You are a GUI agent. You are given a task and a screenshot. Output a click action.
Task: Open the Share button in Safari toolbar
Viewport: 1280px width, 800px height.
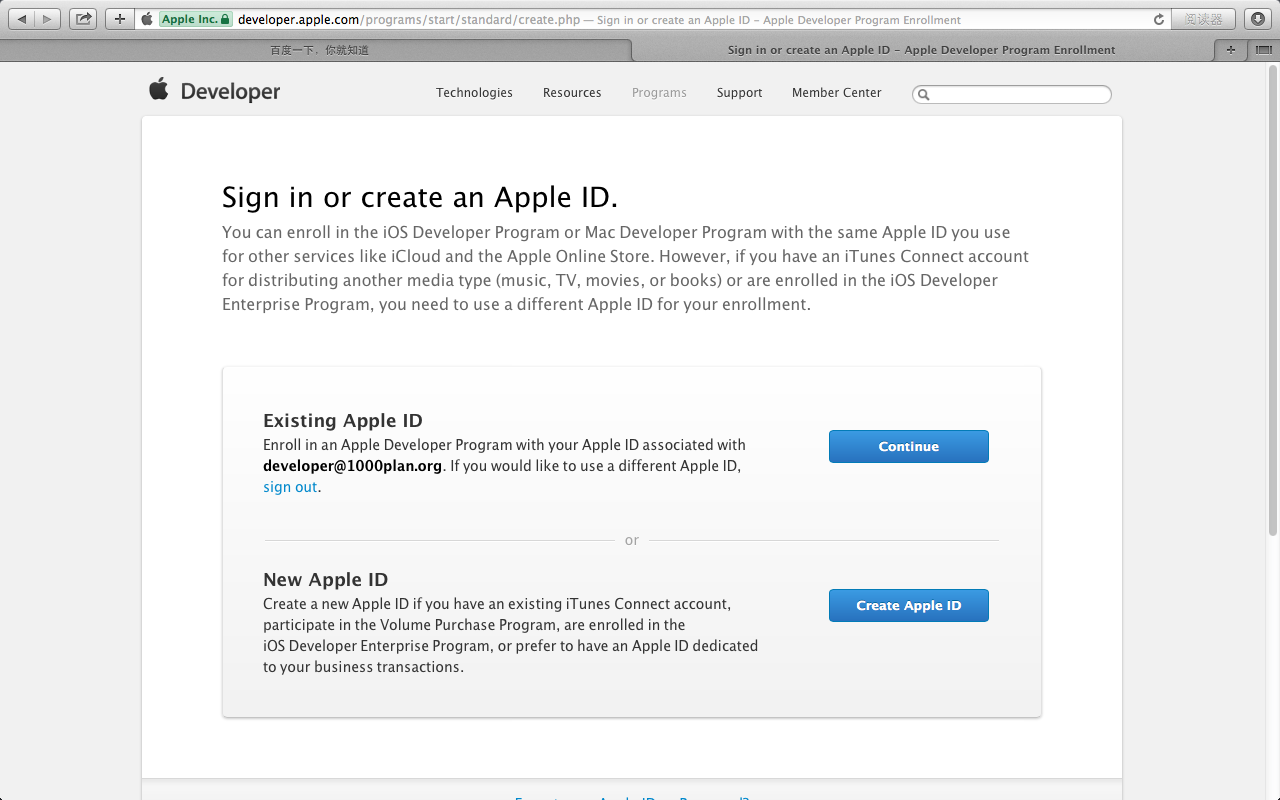pyautogui.click(x=83, y=19)
